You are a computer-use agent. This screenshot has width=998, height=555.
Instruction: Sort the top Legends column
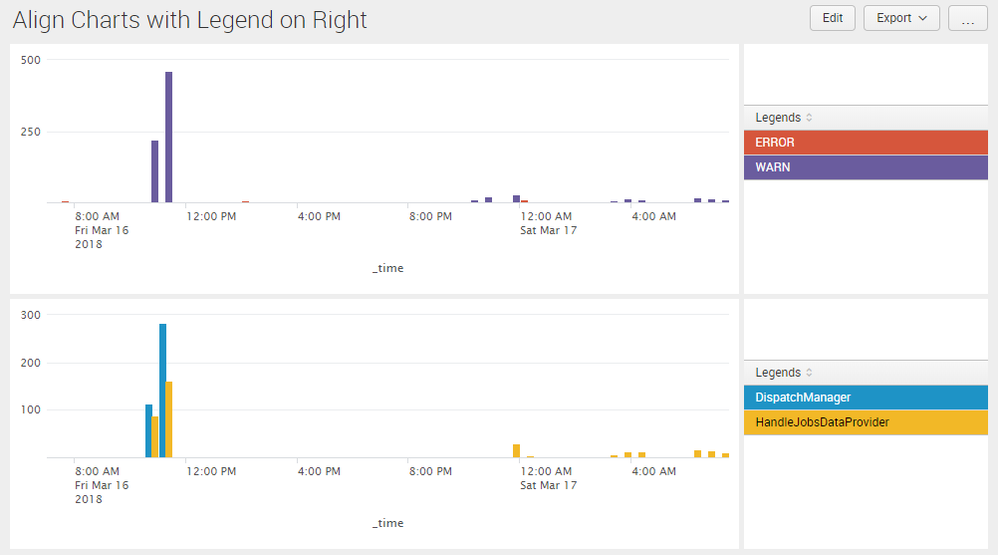pyautogui.click(x=809, y=118)
